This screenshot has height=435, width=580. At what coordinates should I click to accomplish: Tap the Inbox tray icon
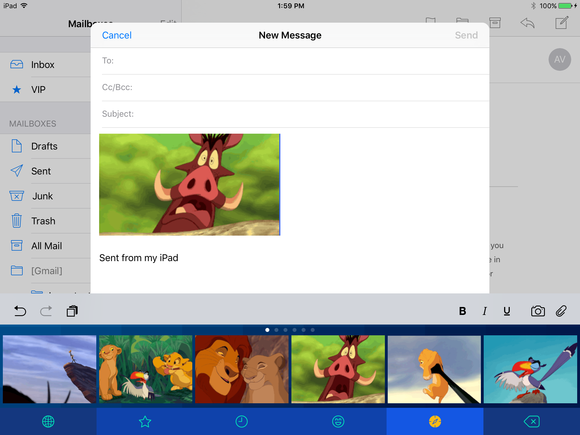(x=17, y=65)
